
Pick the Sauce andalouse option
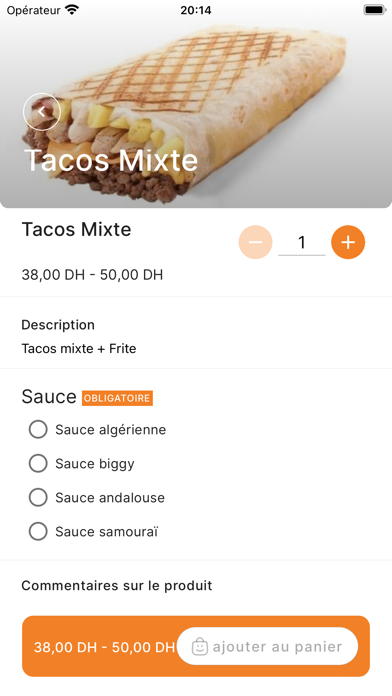coord(97,498)
